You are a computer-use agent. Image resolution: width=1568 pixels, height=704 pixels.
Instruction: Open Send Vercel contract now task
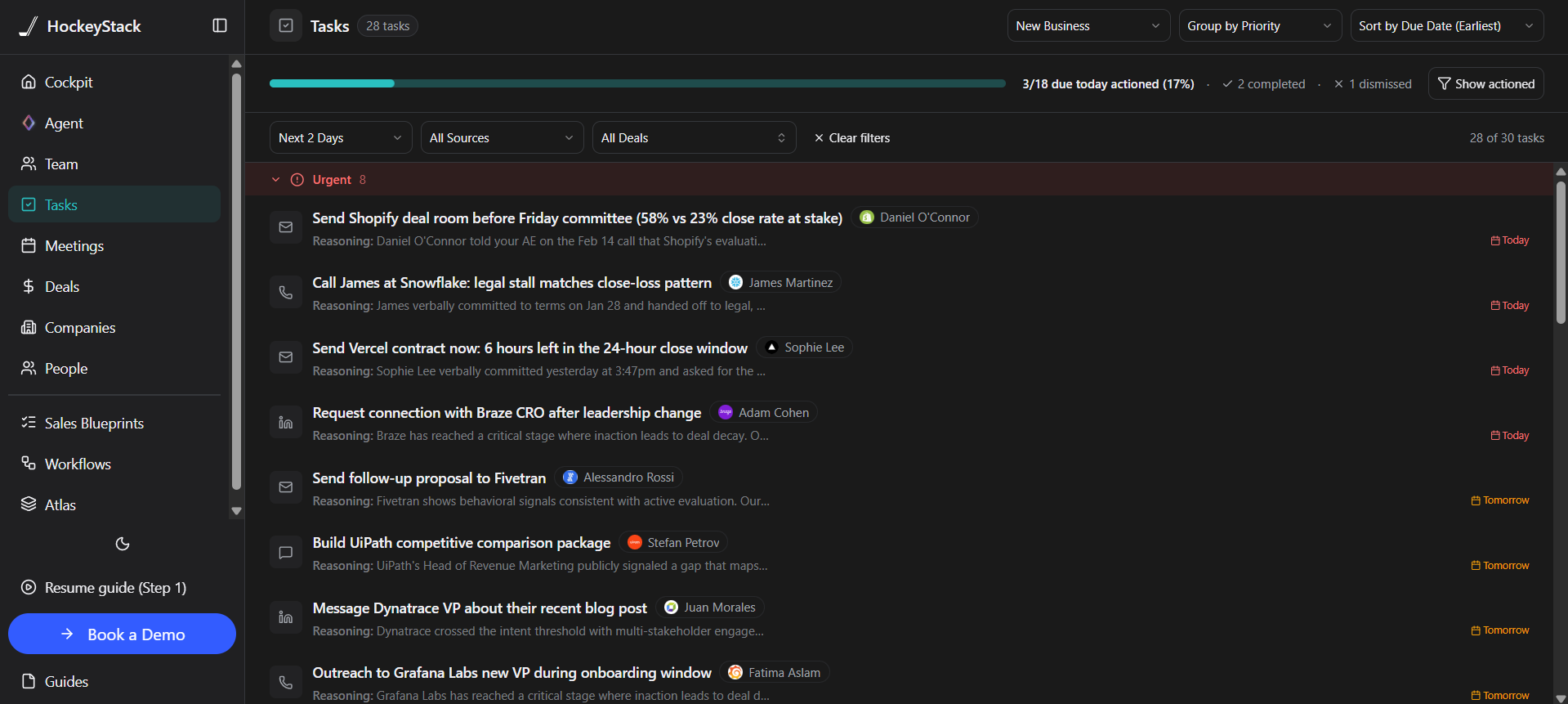click(x=529, y=348)
